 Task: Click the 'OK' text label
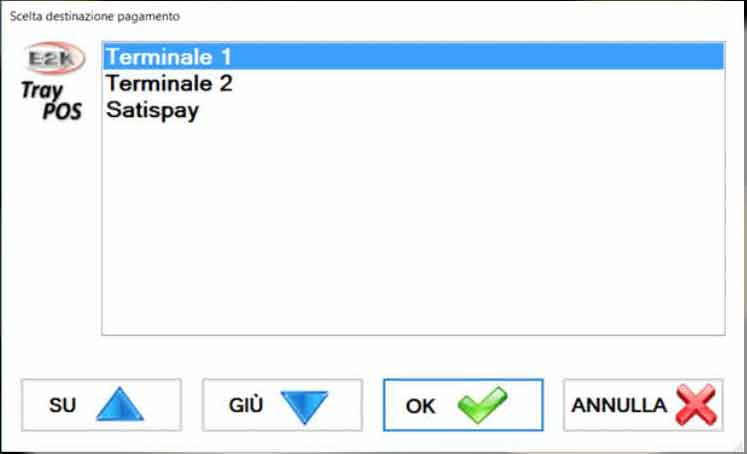click(421, 405)
